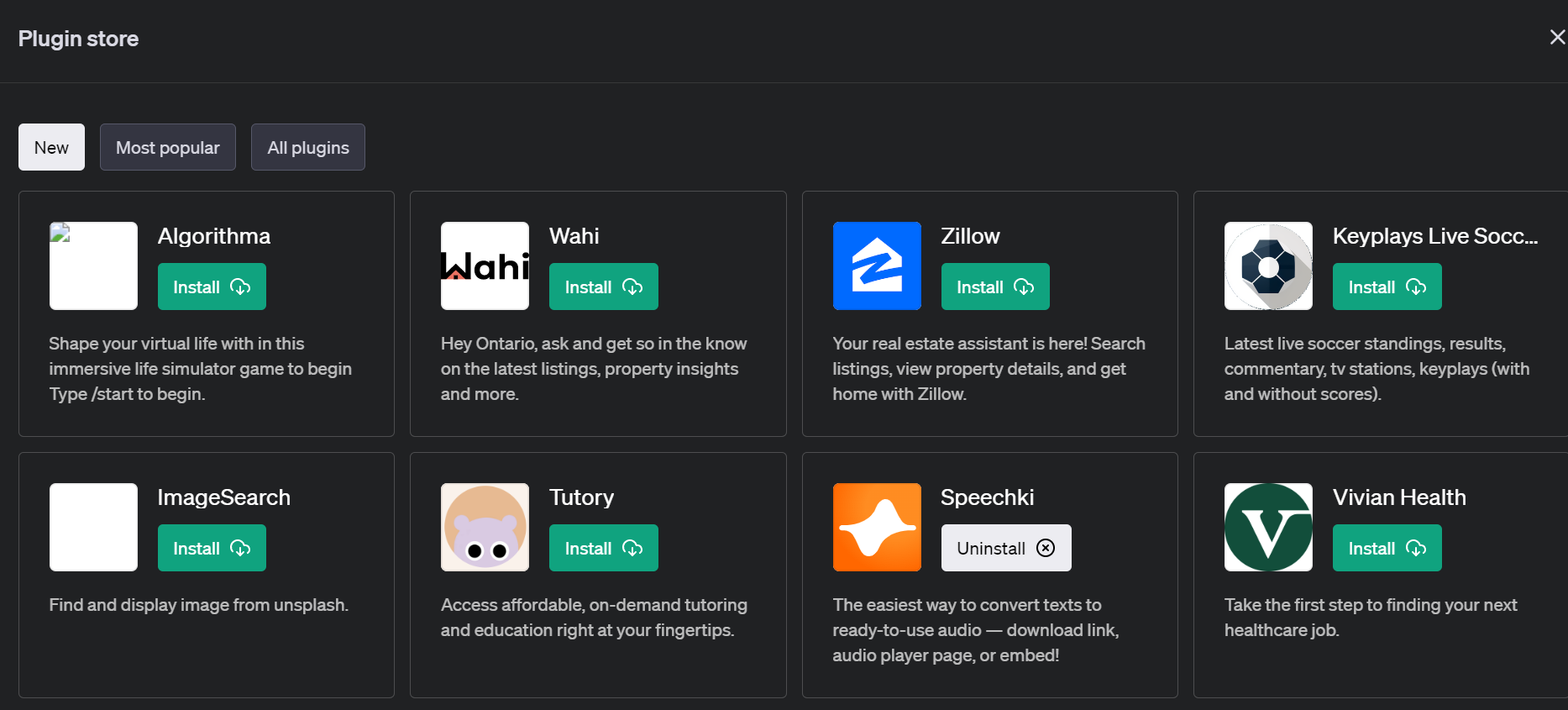This screenshot has width=1568, height=710.
Task: Click the Tutory plugin logo
Action: click(485, 527)
